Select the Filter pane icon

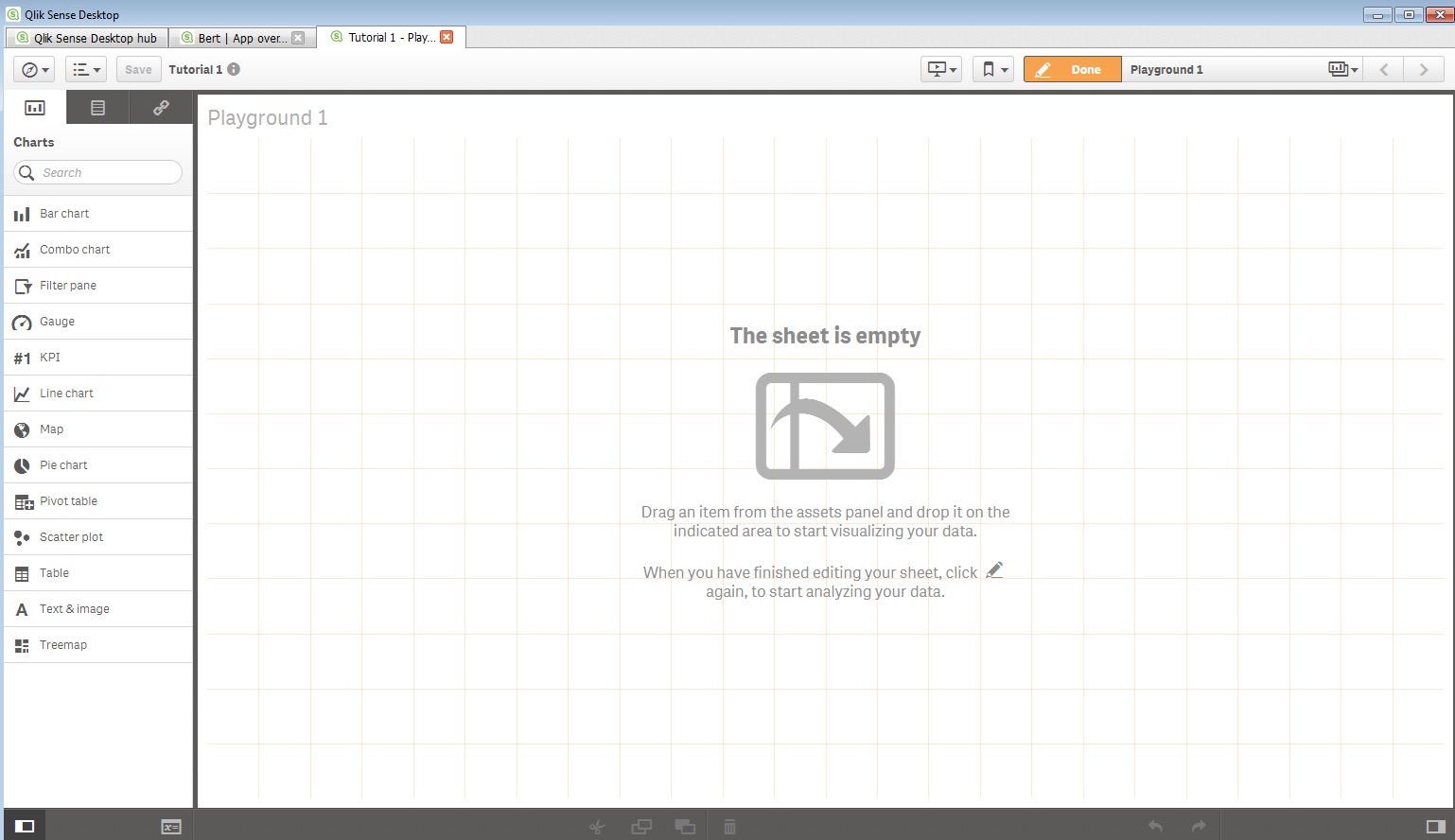(22, 287)
